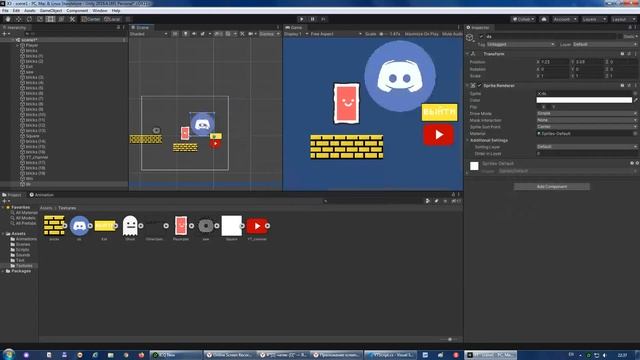Click the Sprite Renderer Color swatch
The height and width of the screenshot is (360, 640).
pos(584,100)
